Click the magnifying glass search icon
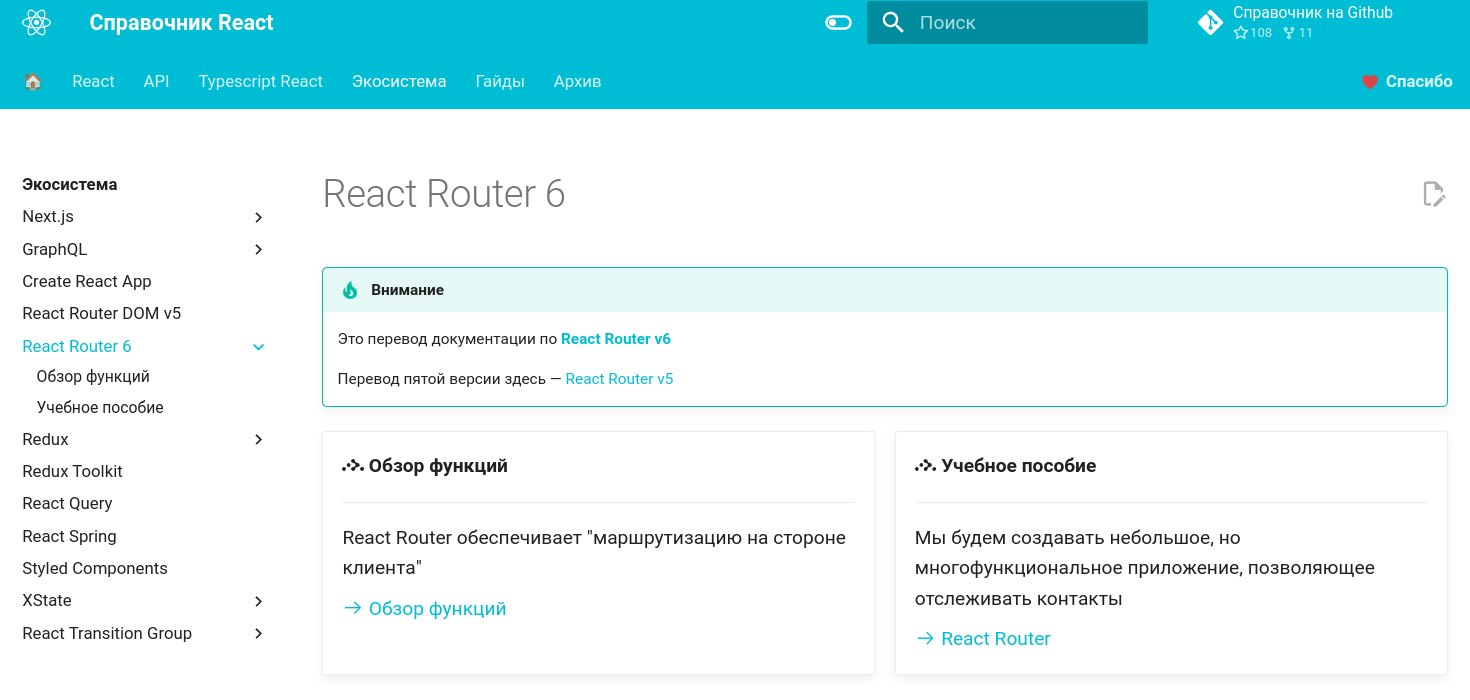The height and width of the screenshot is (700, 1470). [x=893, y=23]
